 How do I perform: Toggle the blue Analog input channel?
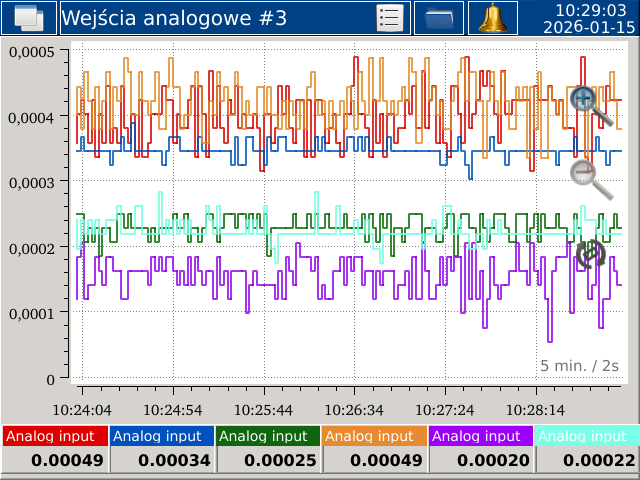[x=161, y=436]
